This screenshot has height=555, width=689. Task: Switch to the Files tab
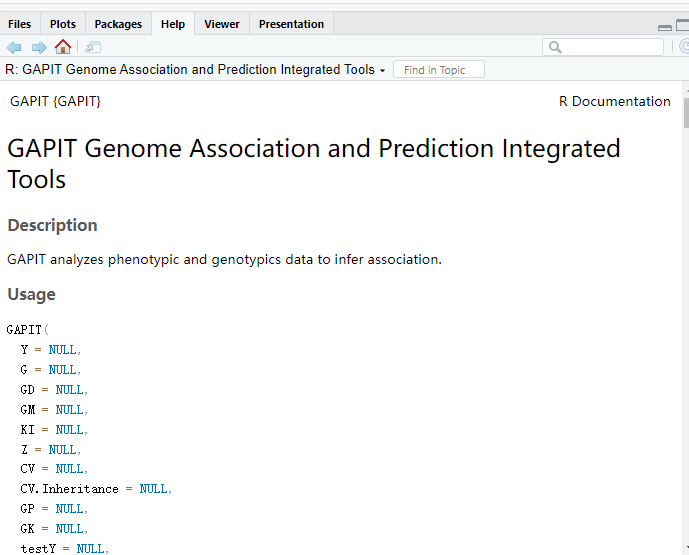pyautogui.click(x=20, y=24)
